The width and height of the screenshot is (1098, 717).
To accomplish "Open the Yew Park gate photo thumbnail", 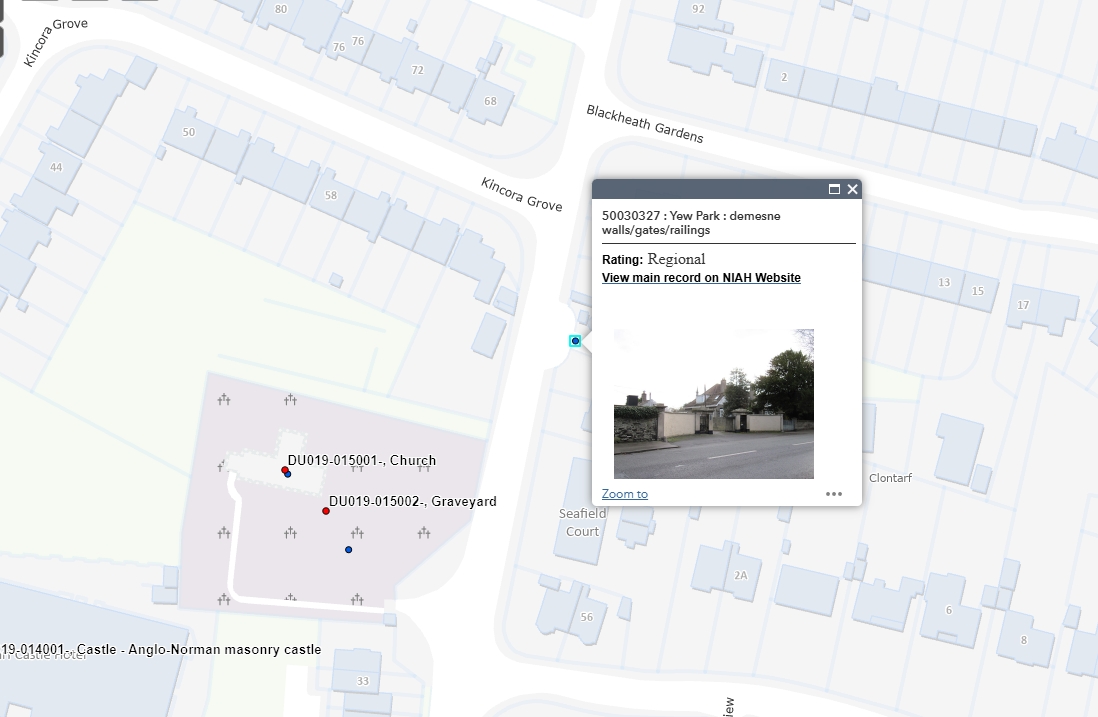I will point(713,404).
